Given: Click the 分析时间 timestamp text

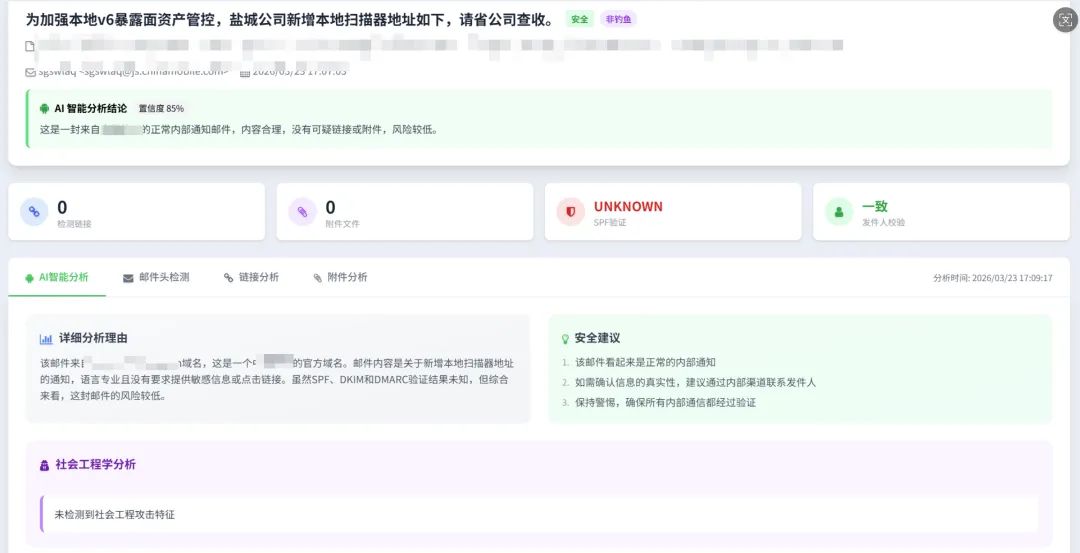Looking at the screenshot, I should tap(993, 278).
